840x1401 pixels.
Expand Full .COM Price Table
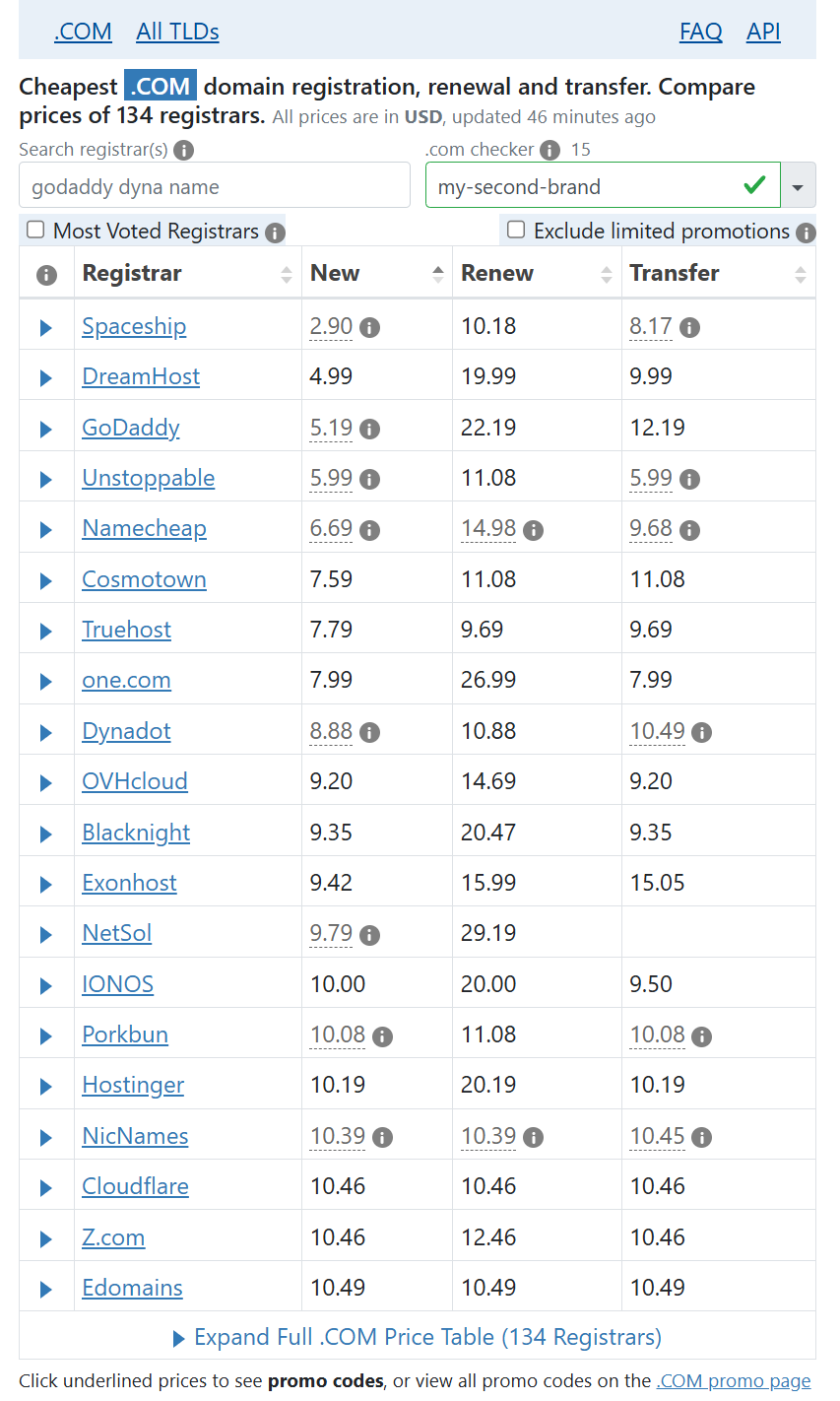418,1337
